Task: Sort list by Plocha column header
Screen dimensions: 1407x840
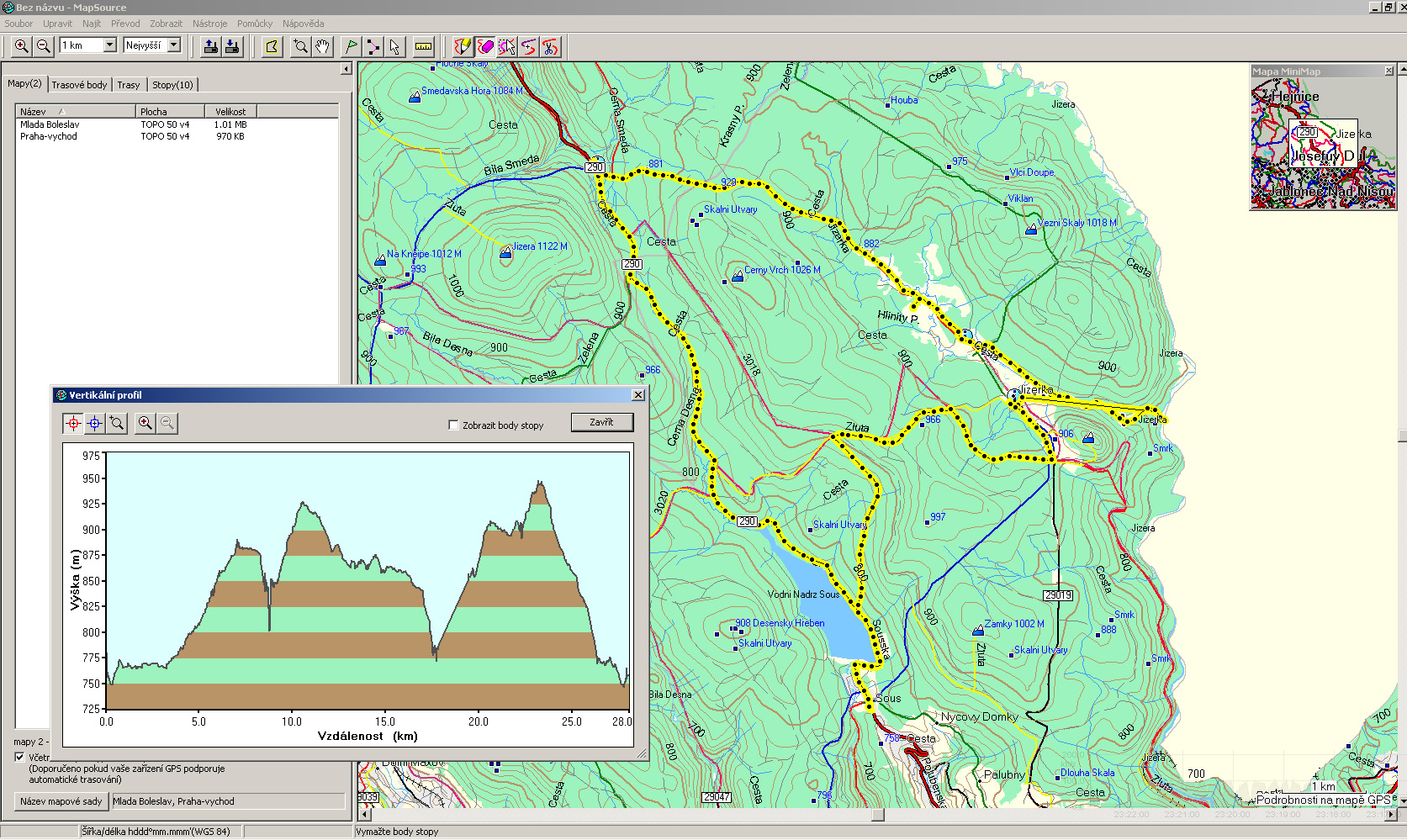Action: tap(170, 111)
